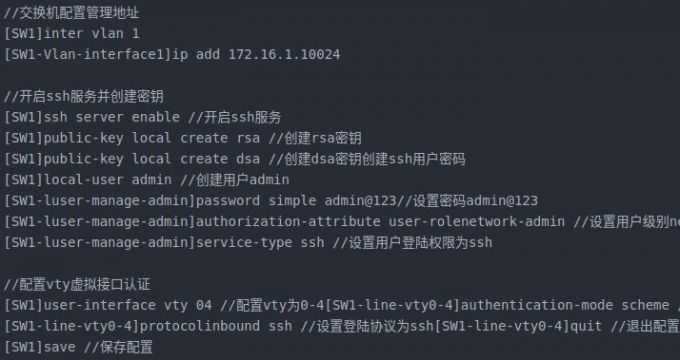Click the 'inter vlan 1' command line
Viewport: 680px width, 360px height.
[x=72, y=33]
